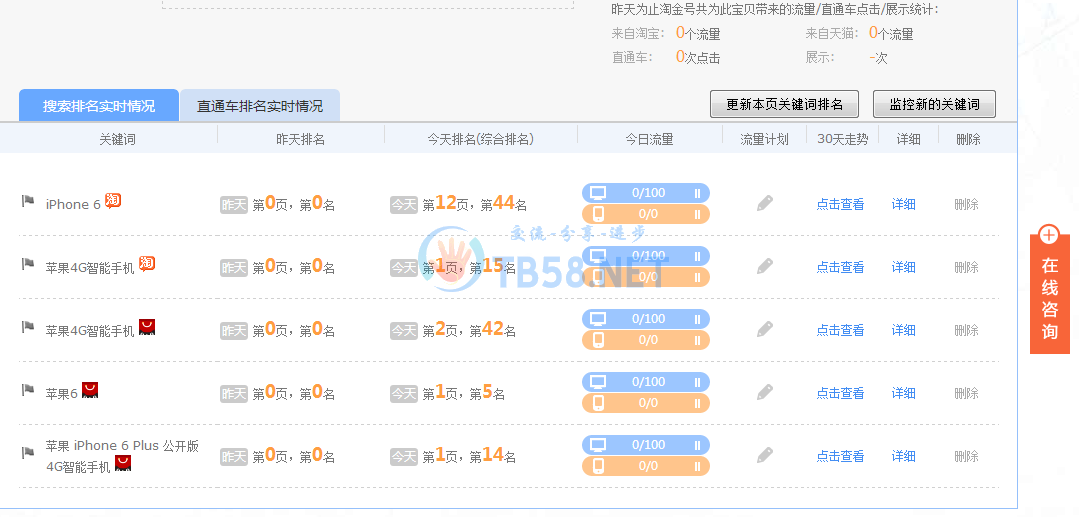
Task: Open 详细 details for iPhone 6
Action: (x=904, y=204)
